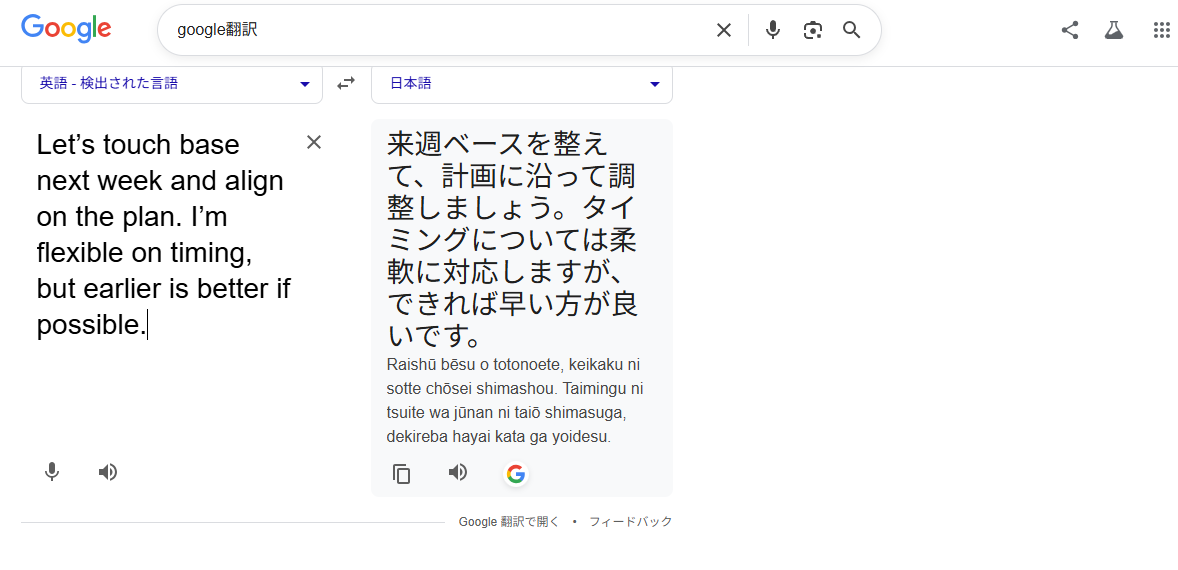Click the フィードバック link
Image resolution: width=1178 pixels, height=570 pixels.
(630, 522)
